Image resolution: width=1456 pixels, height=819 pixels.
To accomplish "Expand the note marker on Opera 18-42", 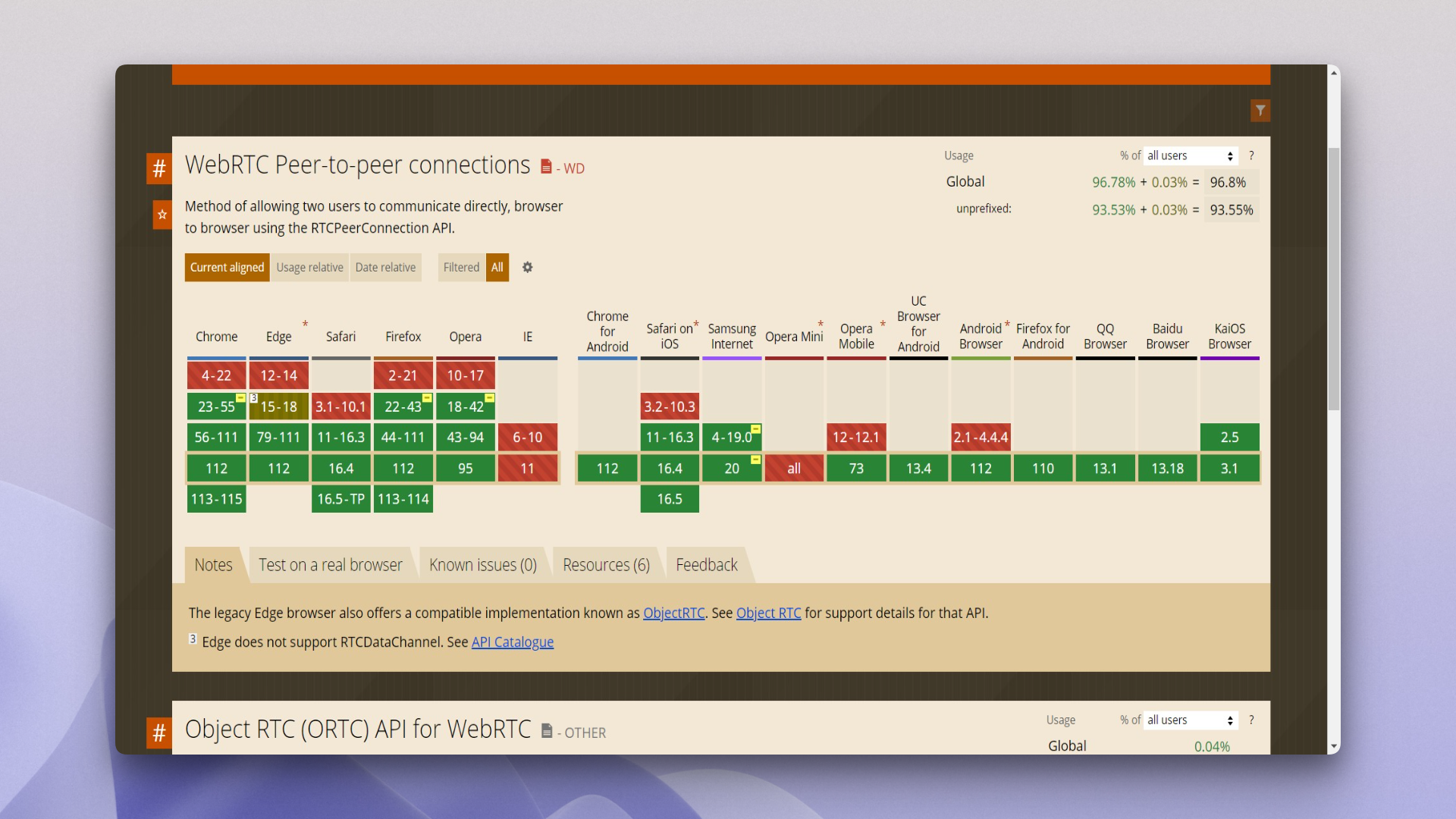I will [x=488, y=397].
